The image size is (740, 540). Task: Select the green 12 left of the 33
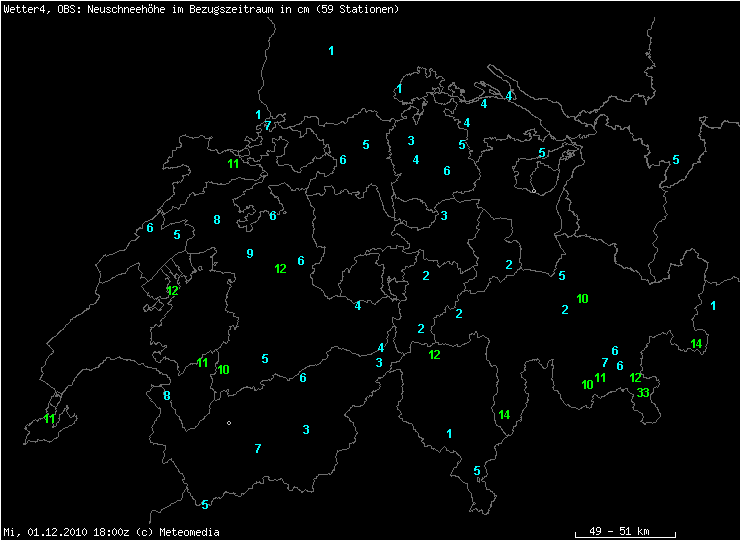pyautogui.click(x=635, y=378)
